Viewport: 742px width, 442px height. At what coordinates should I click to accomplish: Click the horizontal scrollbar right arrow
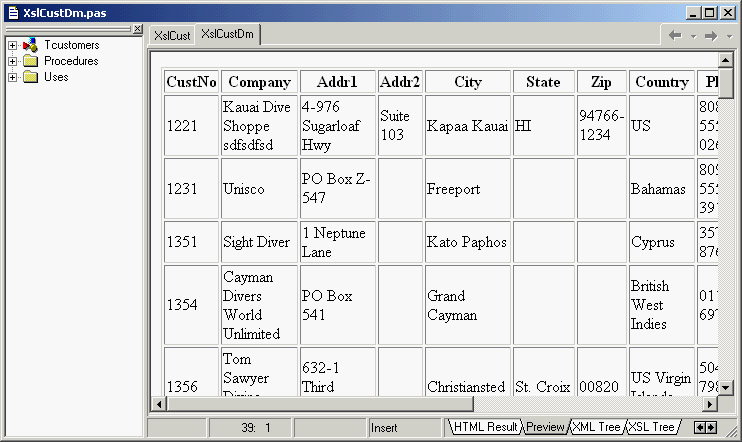(710, 404)
